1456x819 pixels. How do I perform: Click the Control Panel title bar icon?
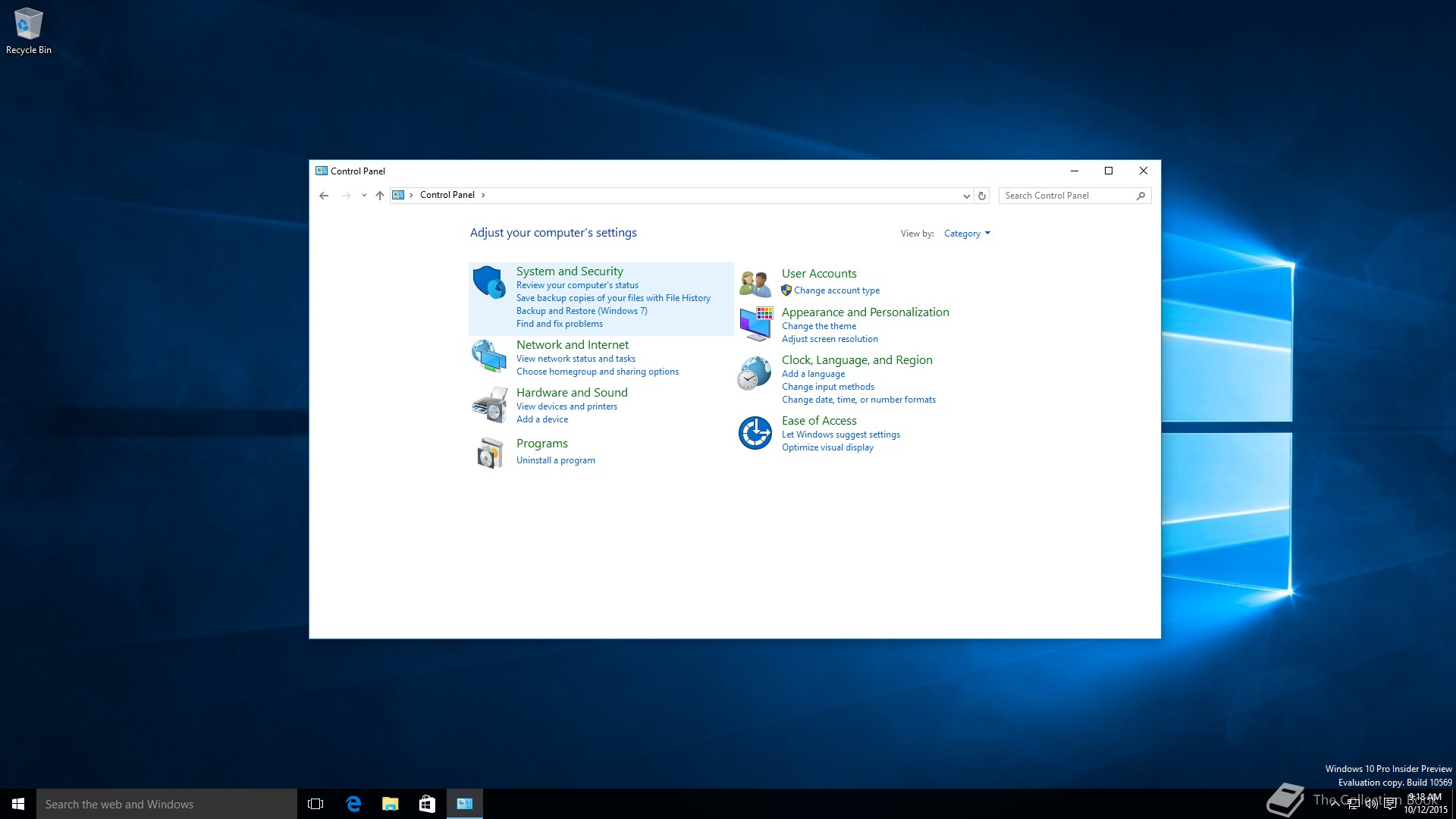[322, 171]
